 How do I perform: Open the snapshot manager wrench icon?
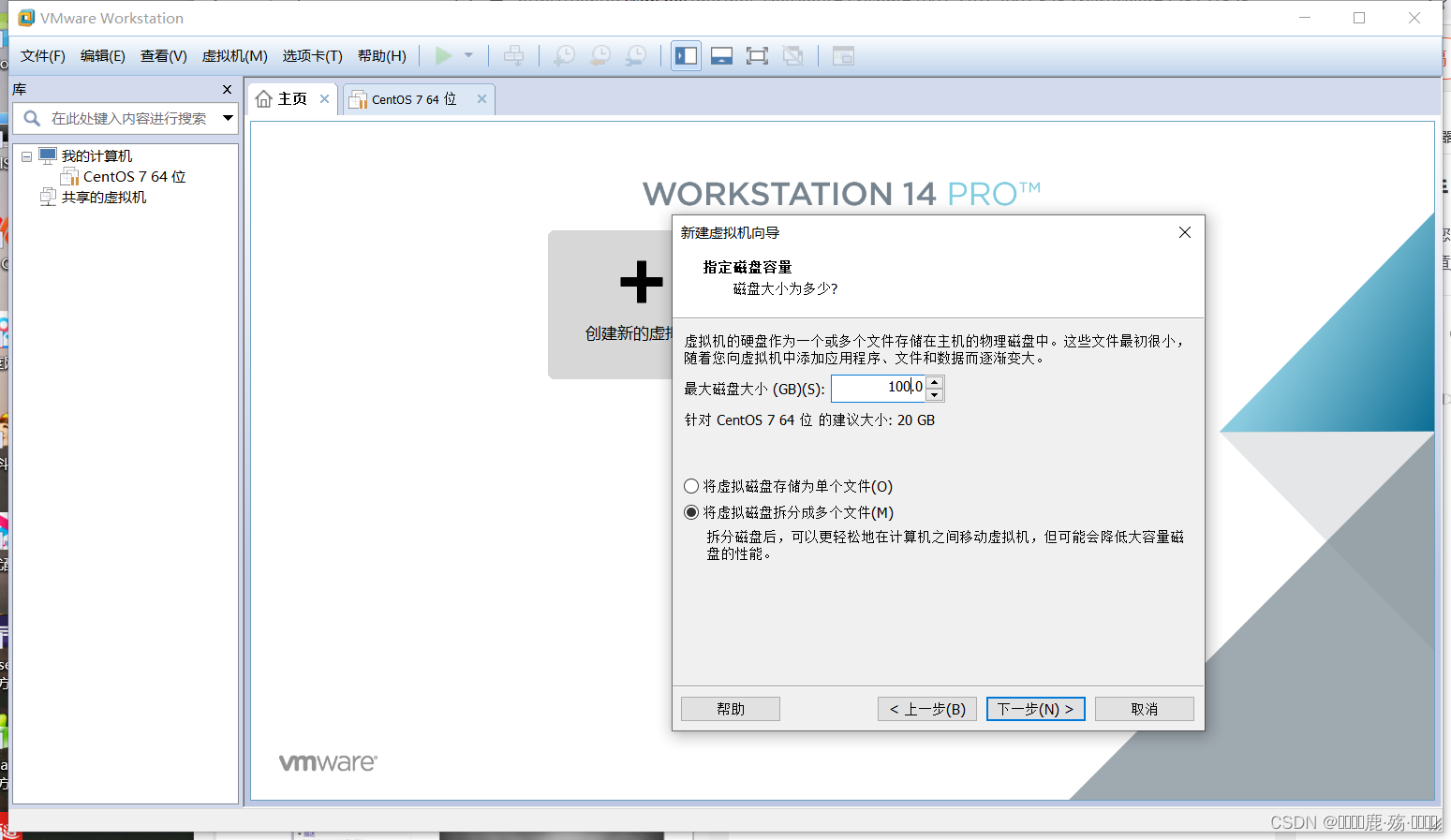[x=636, y=56]
